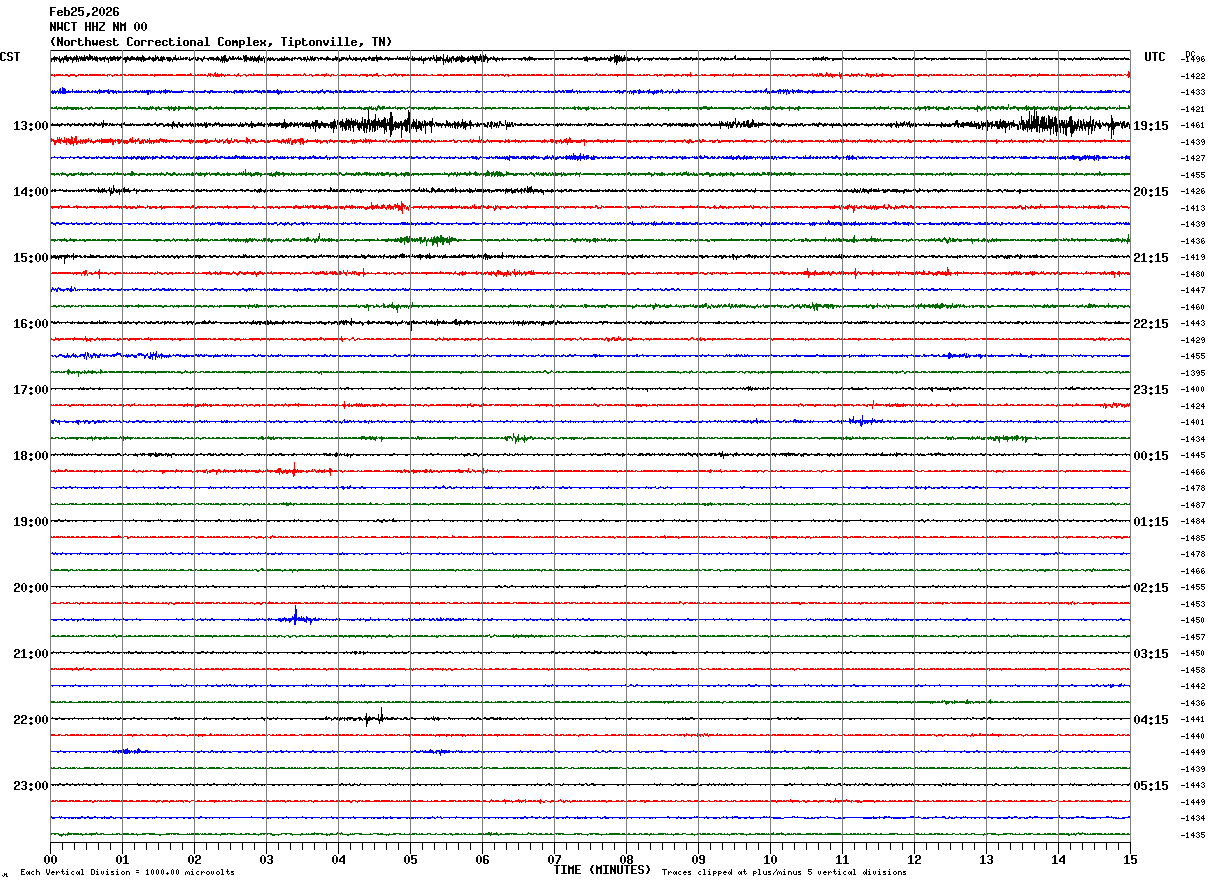Click the 23:00 CST time label
Screen dimensions: 1210x886
pyautogui.click(x=30, y=785)
